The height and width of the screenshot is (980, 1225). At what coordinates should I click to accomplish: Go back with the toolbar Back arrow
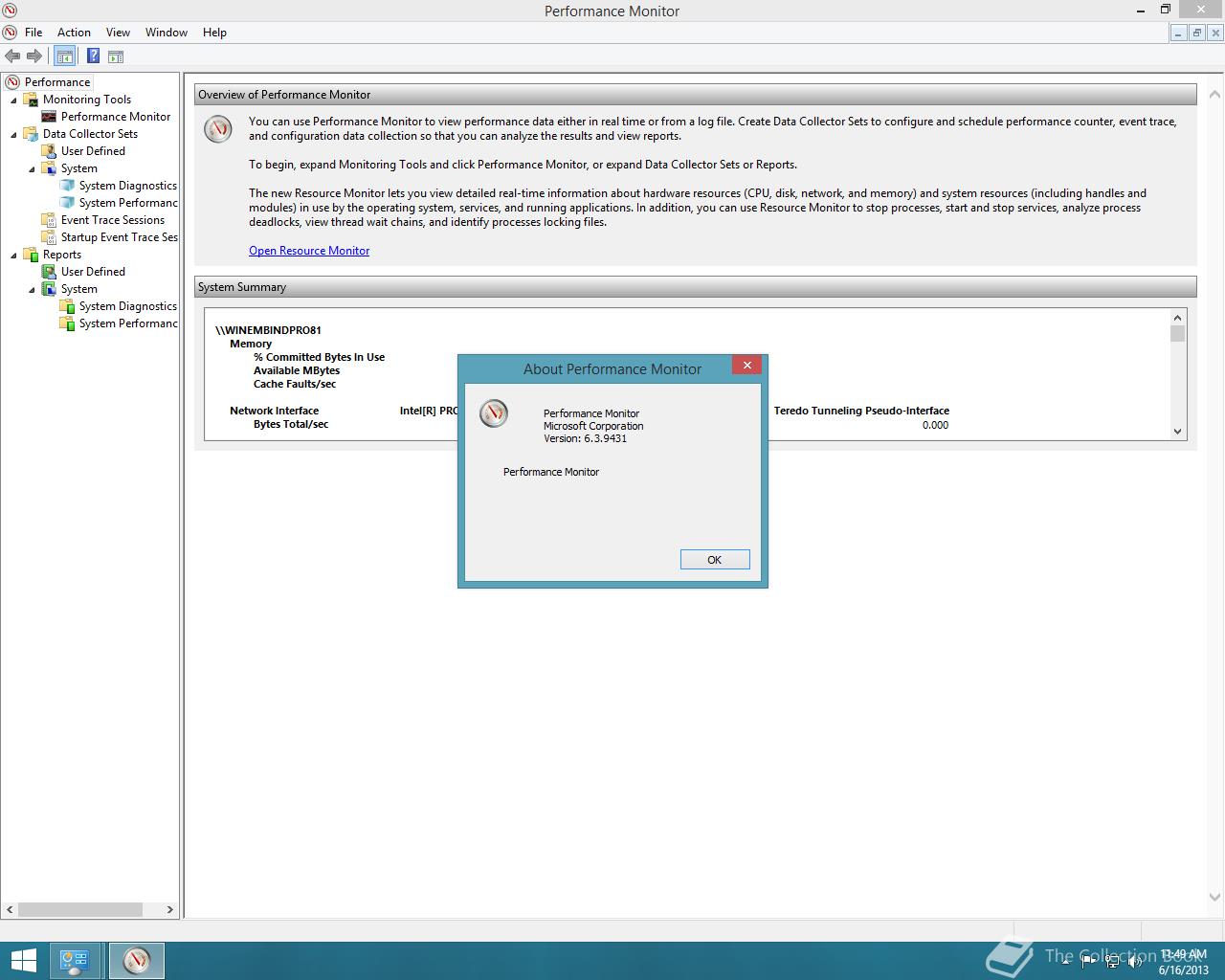point(12,56)
